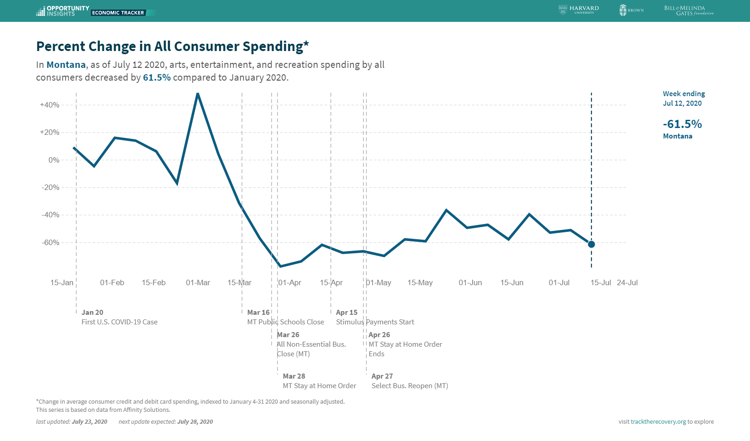Select the Apr 26 Stay at Home Order Ends label
The height and width of the screenshot is (441, 750).
(x=405, y=344)
